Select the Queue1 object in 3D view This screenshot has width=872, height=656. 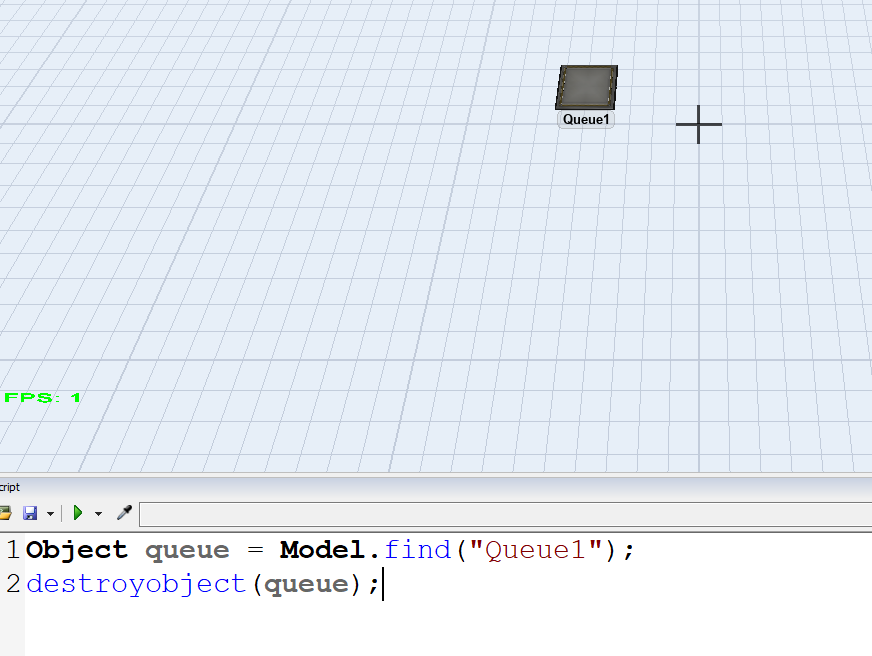click(x=587, y=87)
